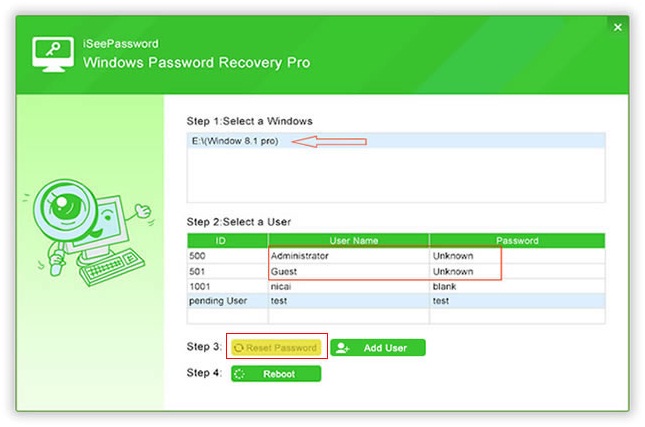This screenshot has height=427, width=645.
Task: Click the Password column header
Action: pyautogui.click(x=517, y=241)
